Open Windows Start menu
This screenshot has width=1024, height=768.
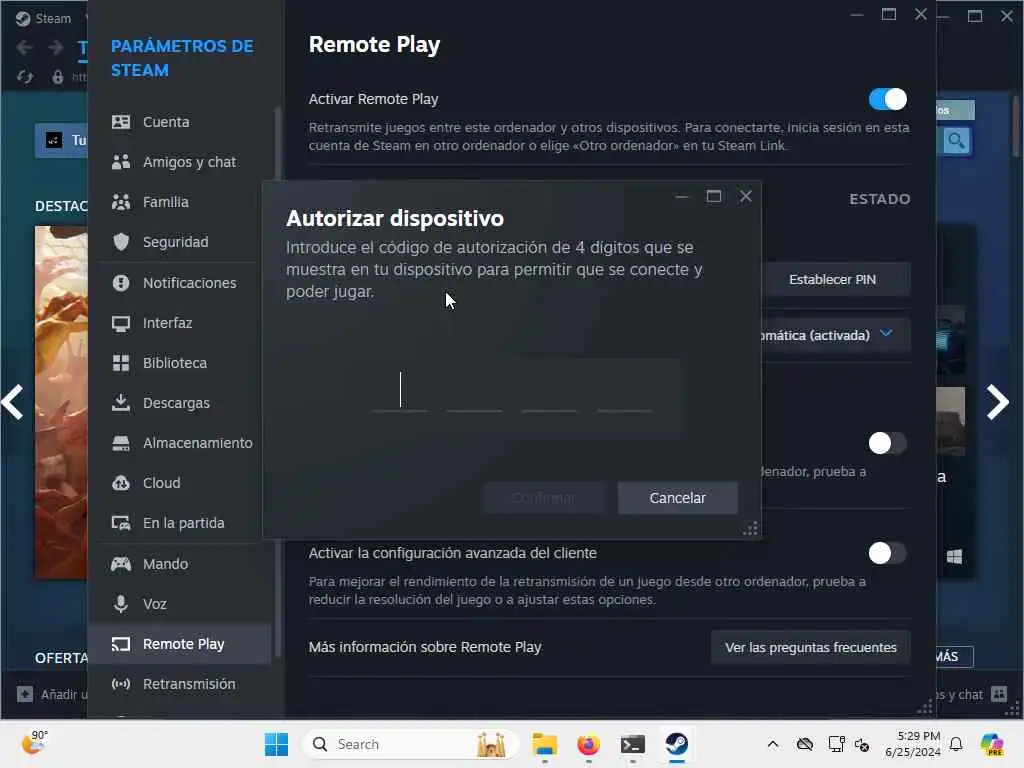[276, 744]
